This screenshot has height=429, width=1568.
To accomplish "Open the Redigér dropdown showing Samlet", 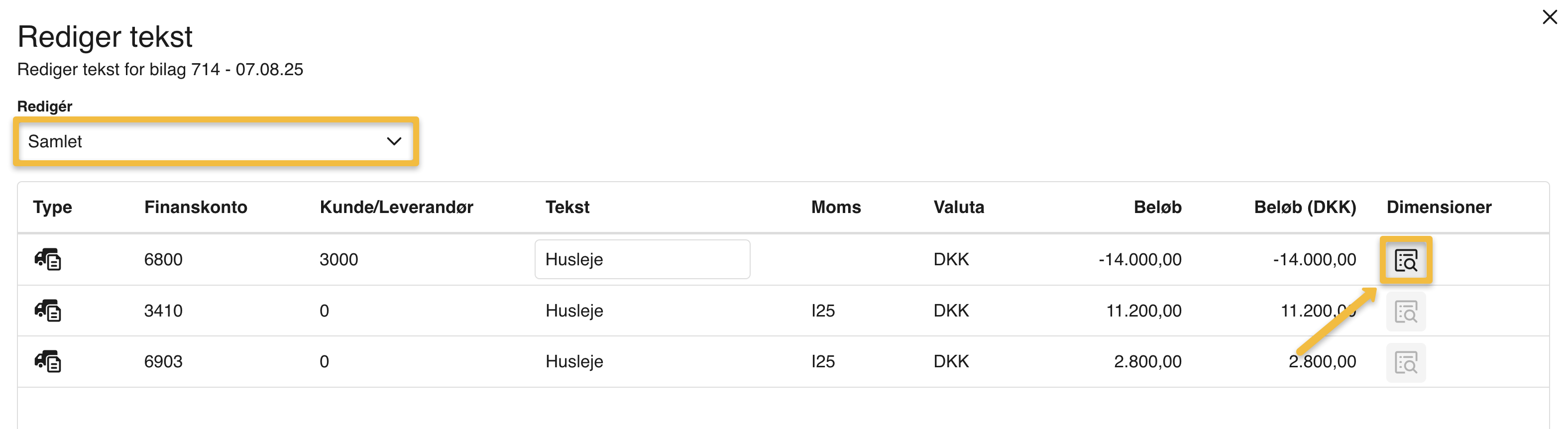I will [216, 141].
